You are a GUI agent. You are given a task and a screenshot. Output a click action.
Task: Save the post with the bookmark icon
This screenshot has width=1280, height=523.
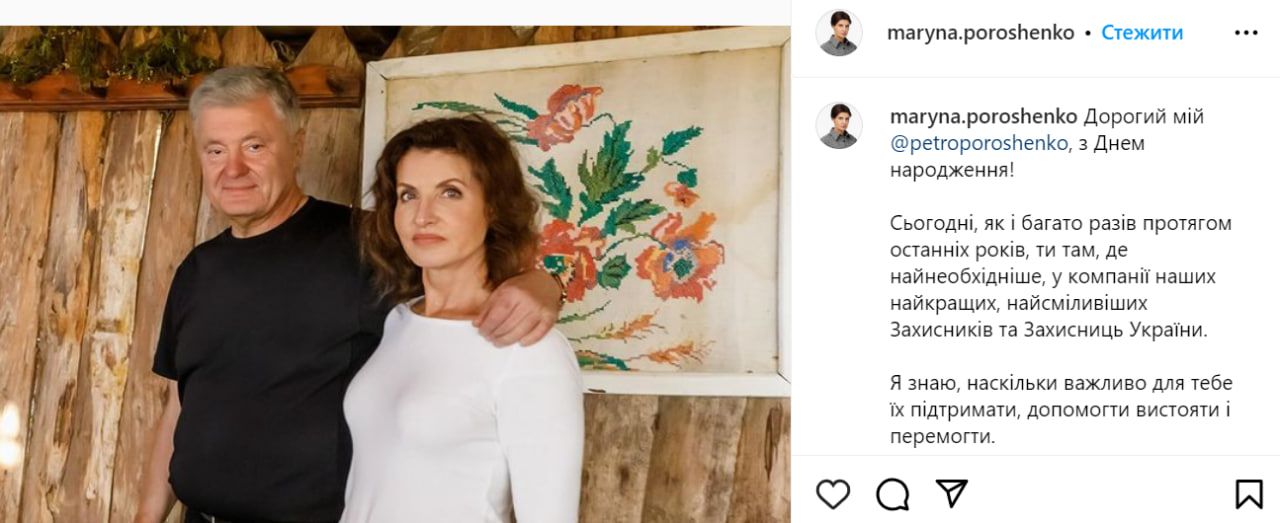(1248, 493)
